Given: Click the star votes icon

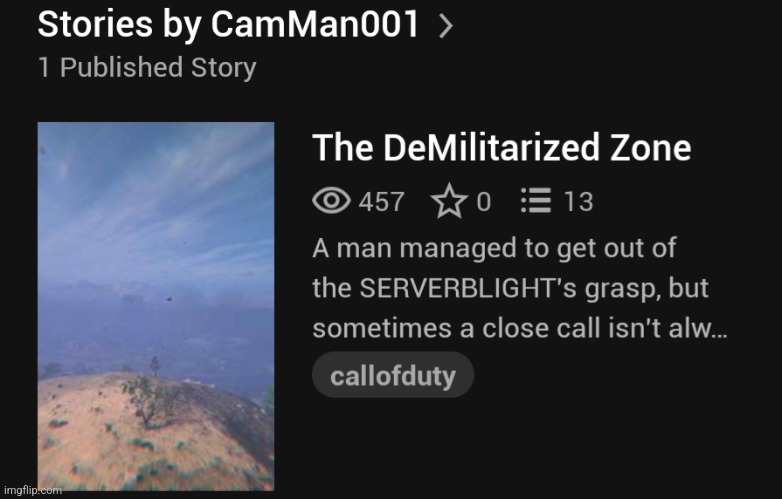Looking at the screenshot, I should [x=449, y=201].
